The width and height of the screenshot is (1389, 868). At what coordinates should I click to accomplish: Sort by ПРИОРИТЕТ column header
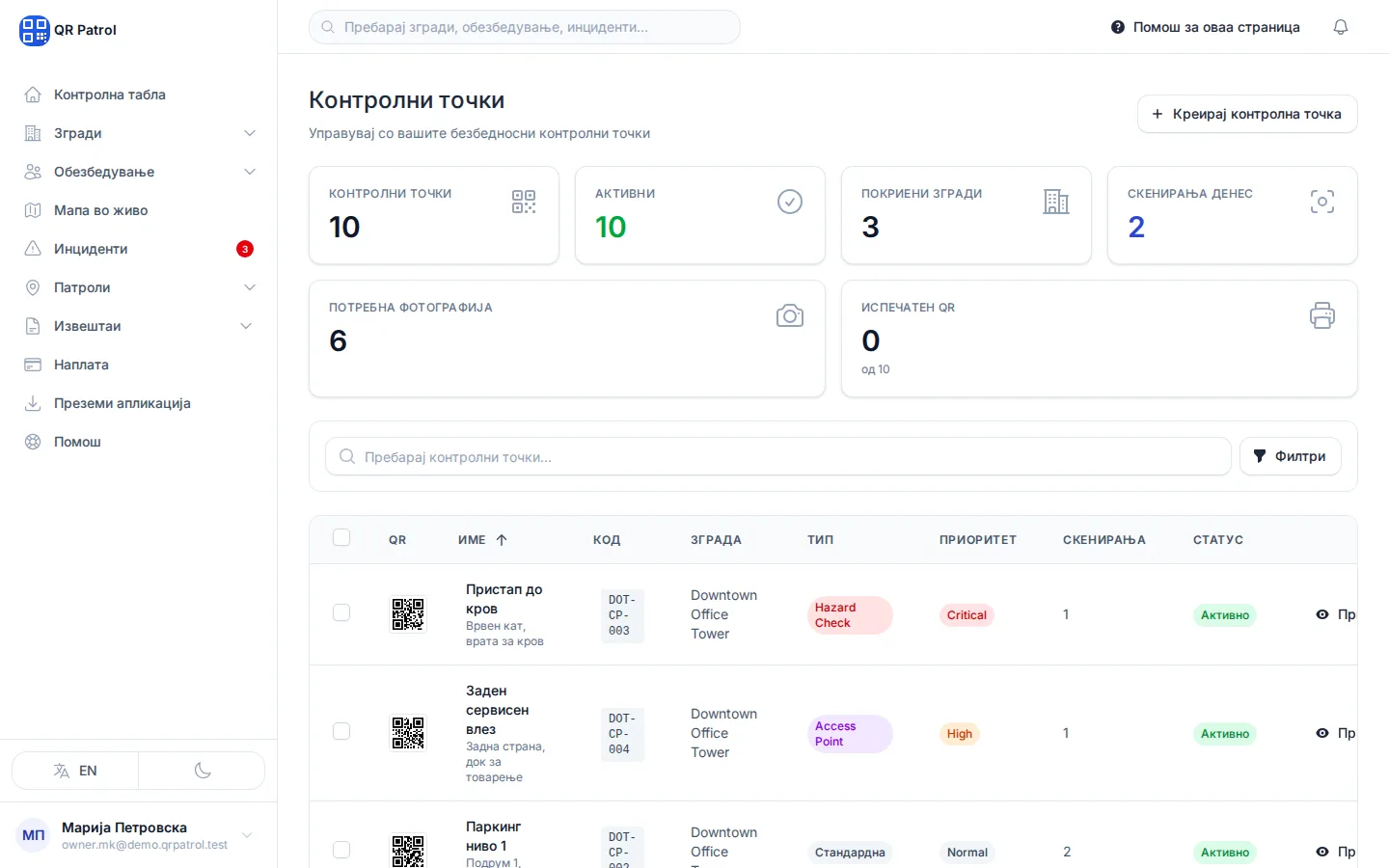click(978, 540)
